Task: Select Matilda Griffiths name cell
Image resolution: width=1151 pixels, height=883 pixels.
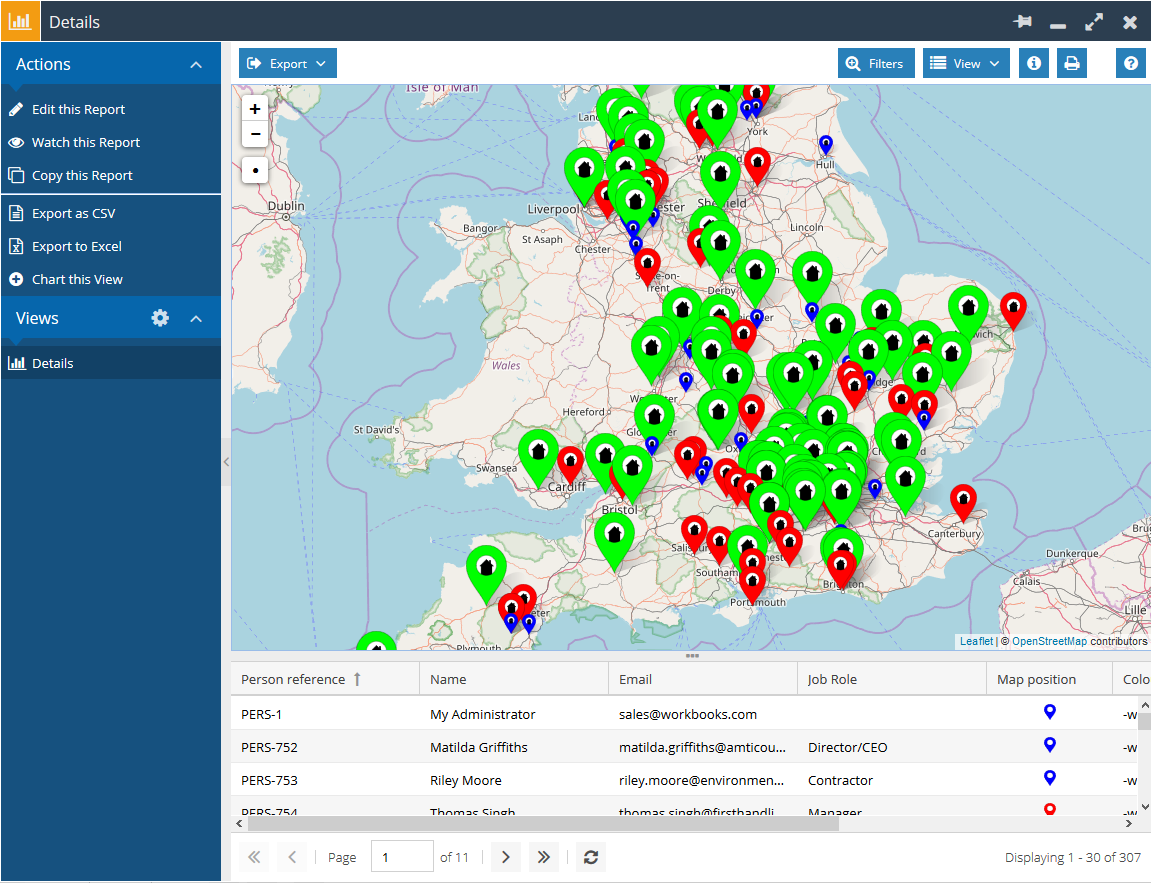Action: point(479,747)
